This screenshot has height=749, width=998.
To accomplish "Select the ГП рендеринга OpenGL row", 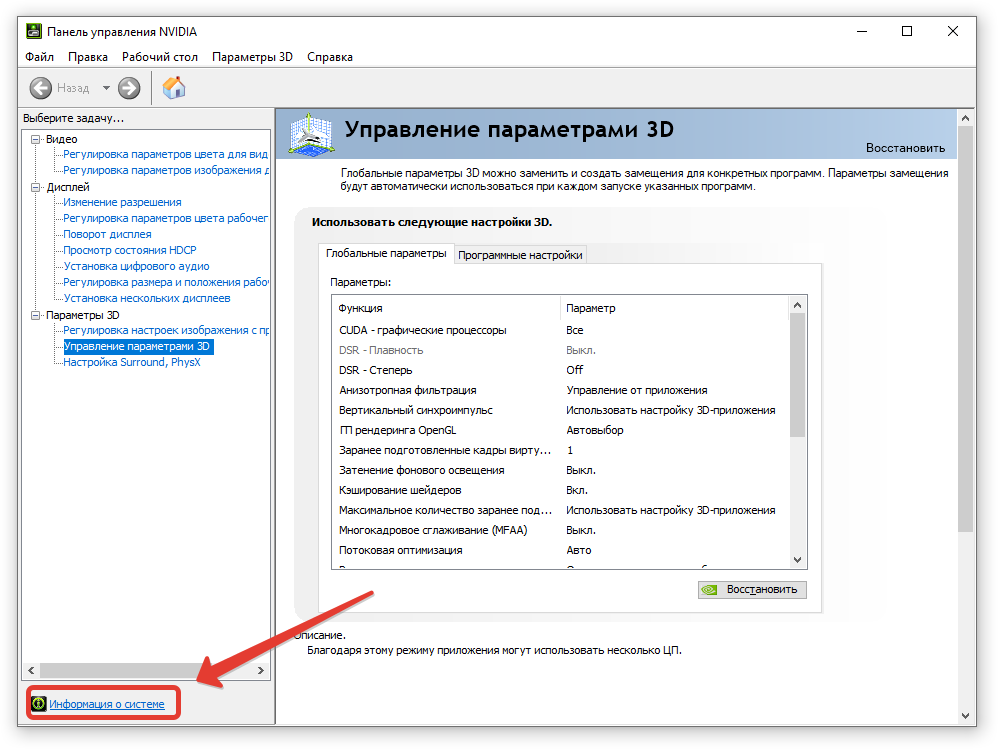I will pyautogui.click(x=561, y=430).
